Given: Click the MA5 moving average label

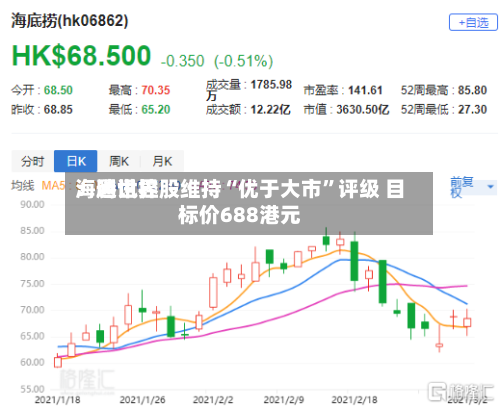Looking at the screenshot, I should 53,185.
